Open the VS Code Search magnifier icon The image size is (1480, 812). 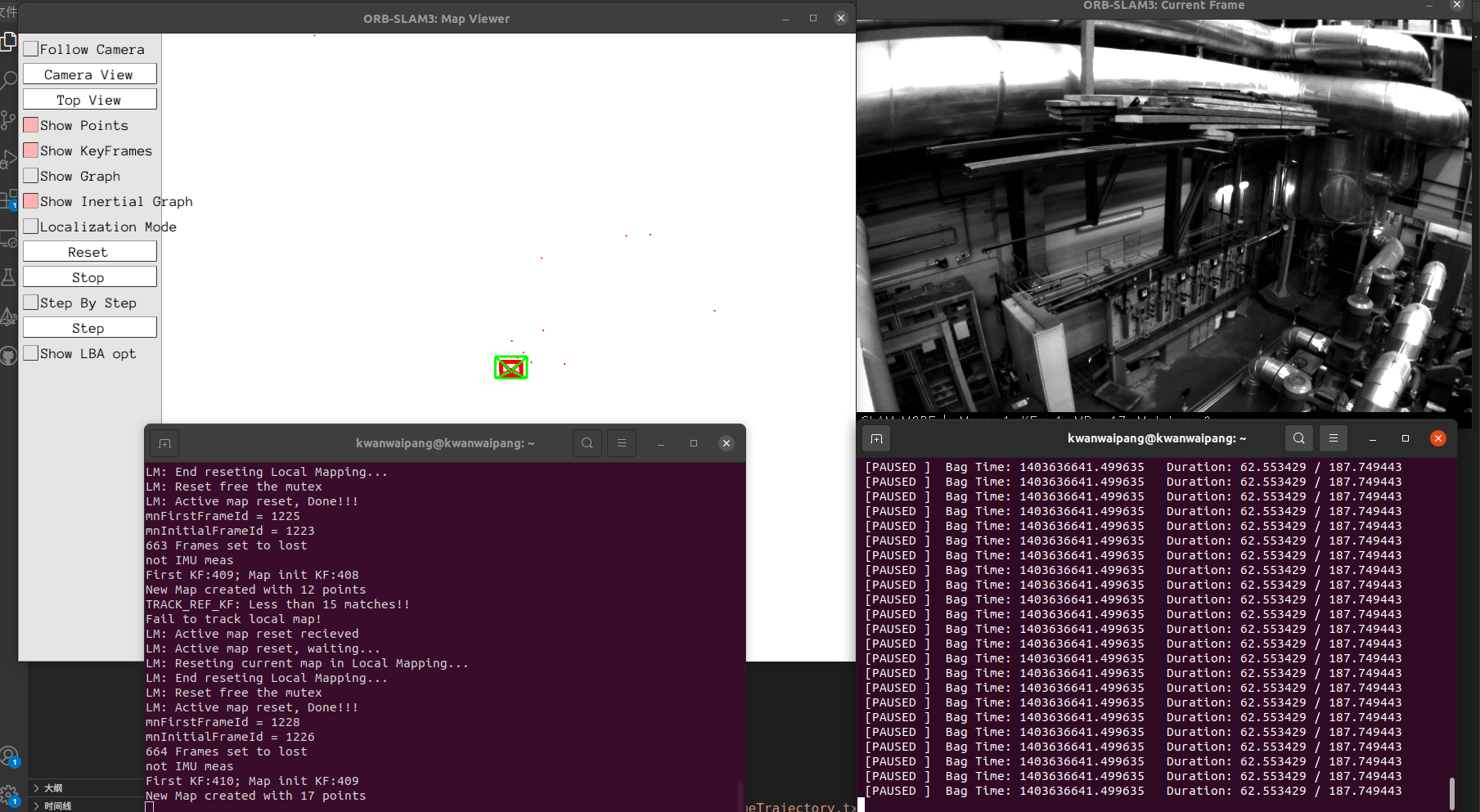pyautogui.click(x=8, y=80)
